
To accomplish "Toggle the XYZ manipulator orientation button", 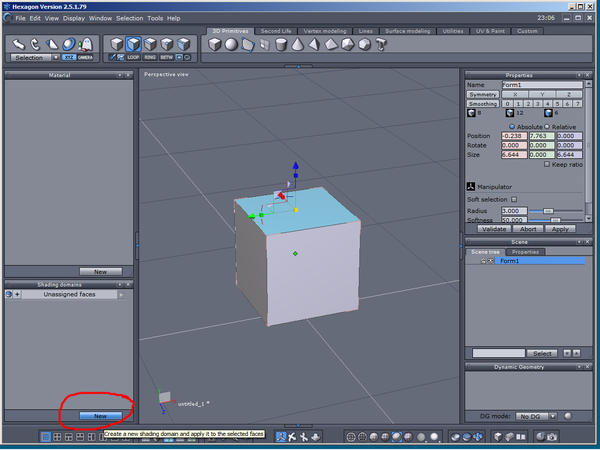I will point(68,57).
